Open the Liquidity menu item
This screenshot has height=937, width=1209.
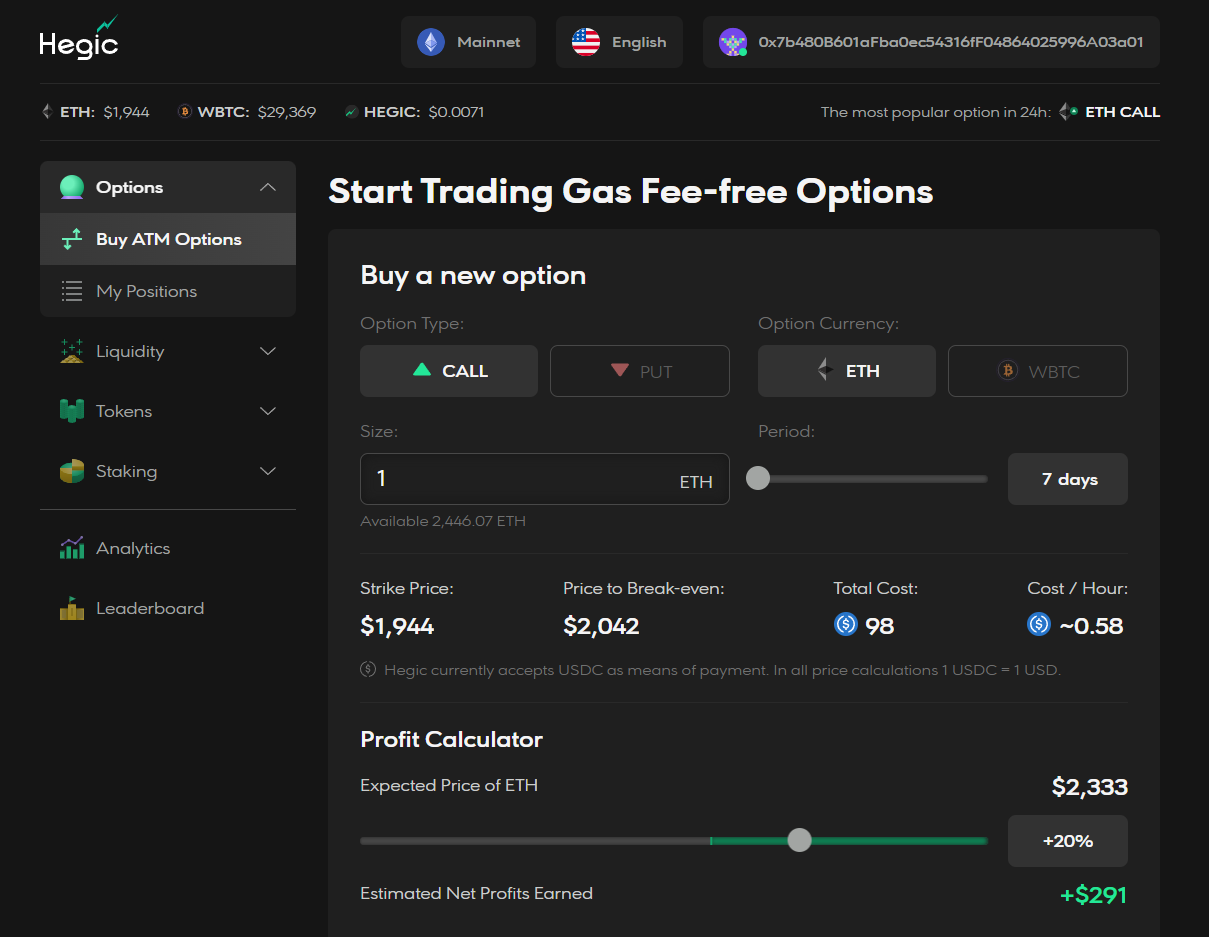168,351
